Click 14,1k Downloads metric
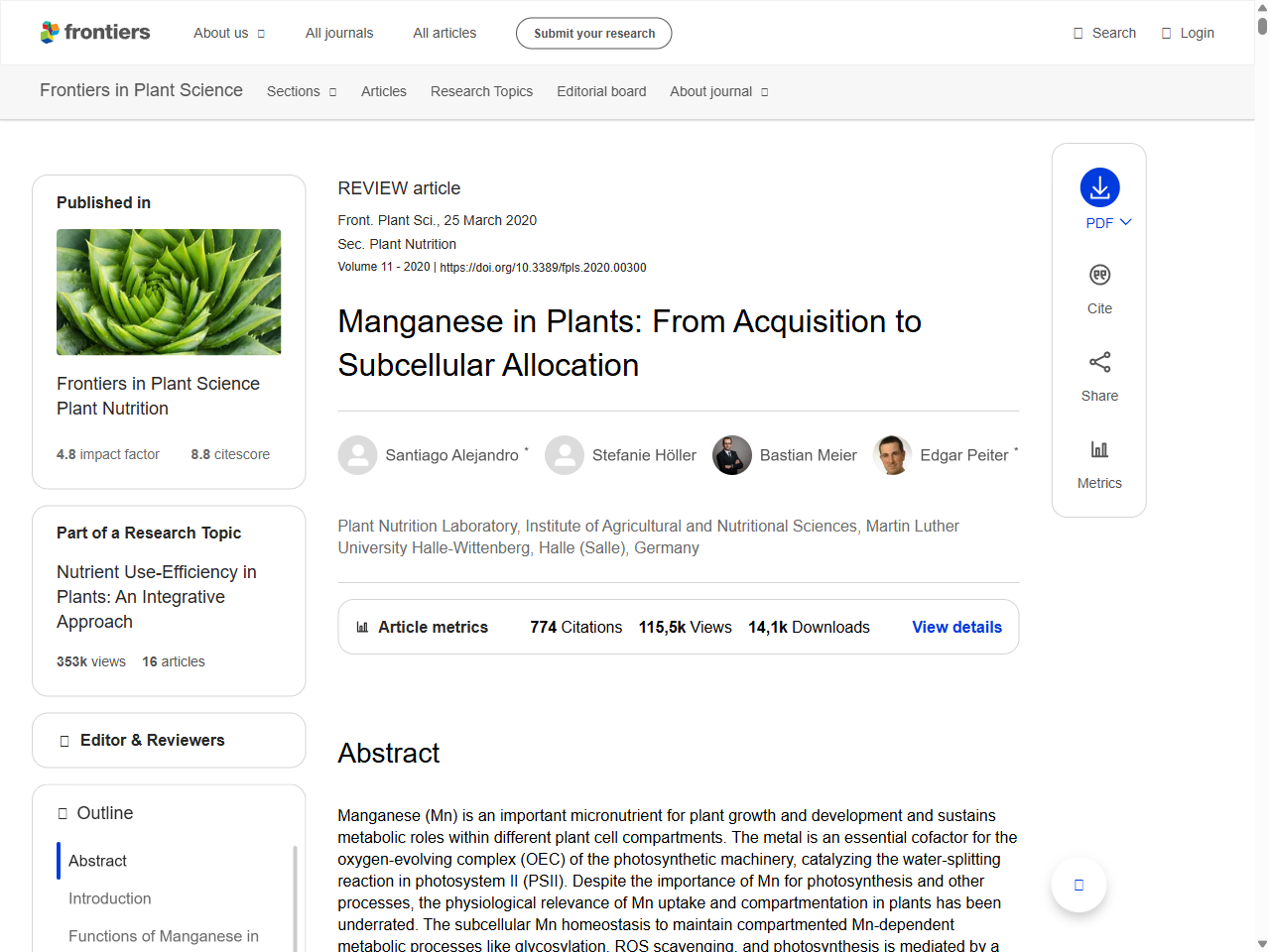Image resolution: width=1270 pixels, height=952 pixels. [x=809, y=627]
